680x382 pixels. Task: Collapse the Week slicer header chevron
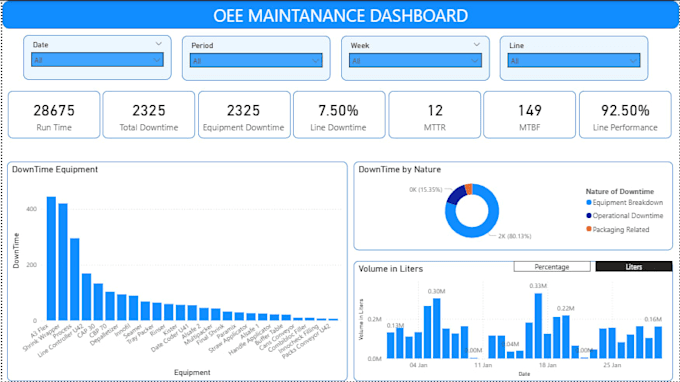click(477, 44)
